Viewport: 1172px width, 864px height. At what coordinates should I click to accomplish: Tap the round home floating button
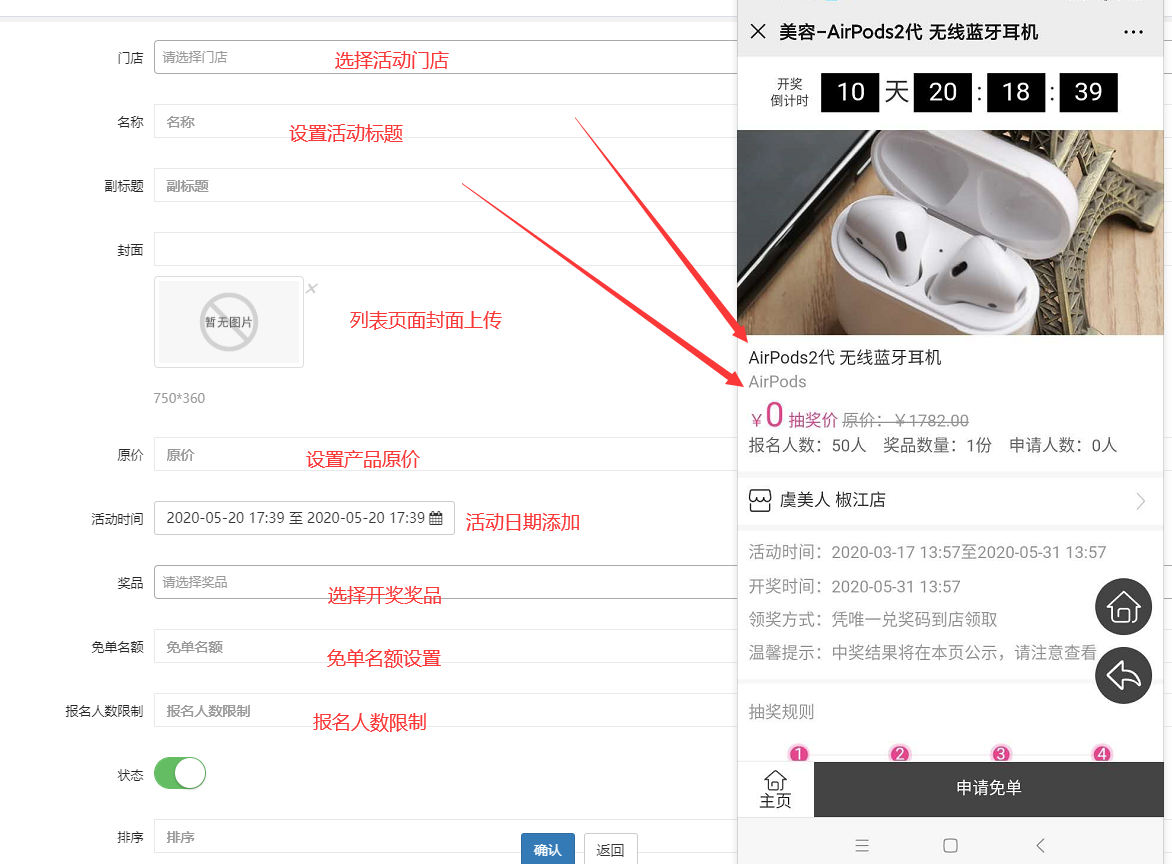[x=1123, y=607]
